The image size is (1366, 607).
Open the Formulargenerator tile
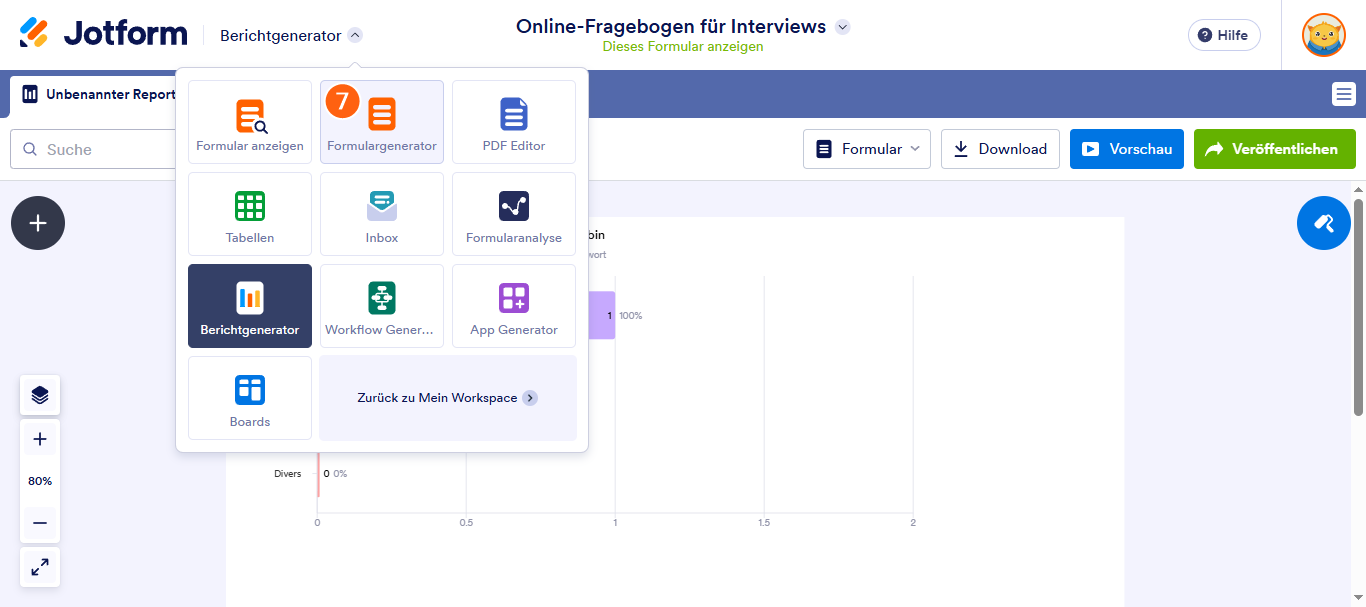point(382,122)
